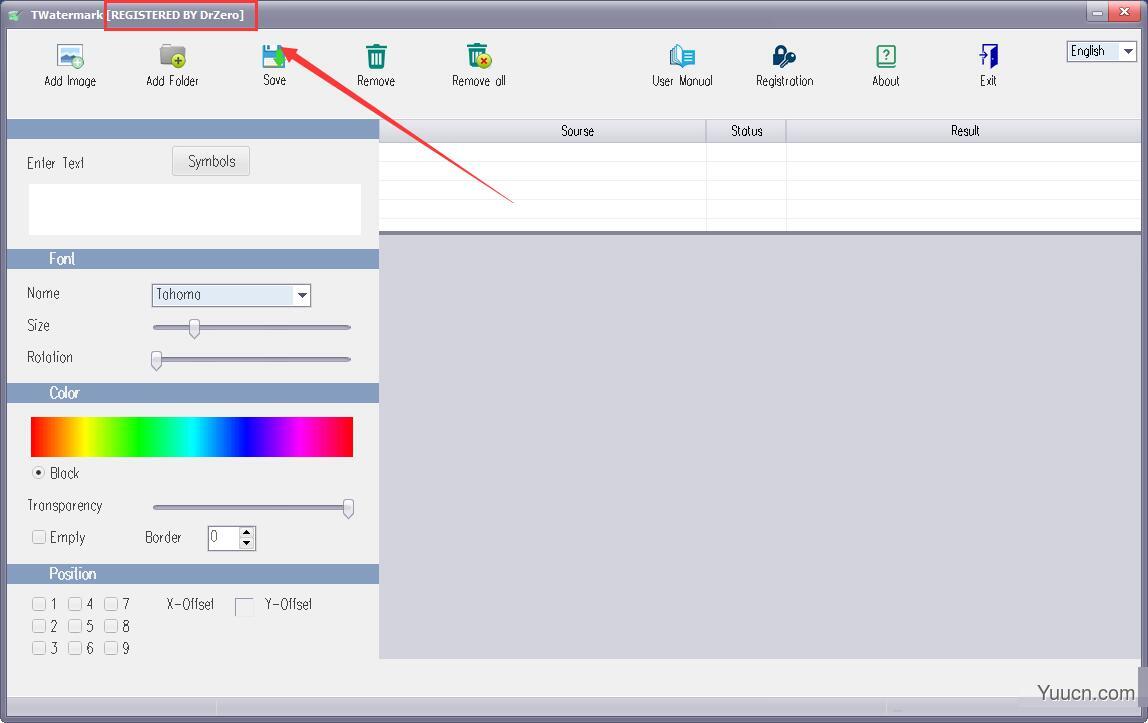
Task: Check position checkbox 3
Action: click(39, 648)
